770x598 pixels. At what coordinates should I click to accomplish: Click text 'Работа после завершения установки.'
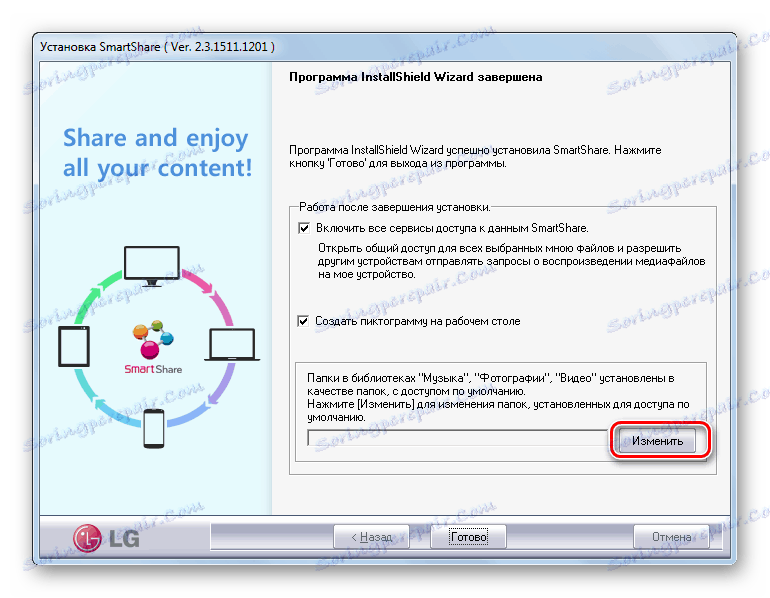coord(394,207)
